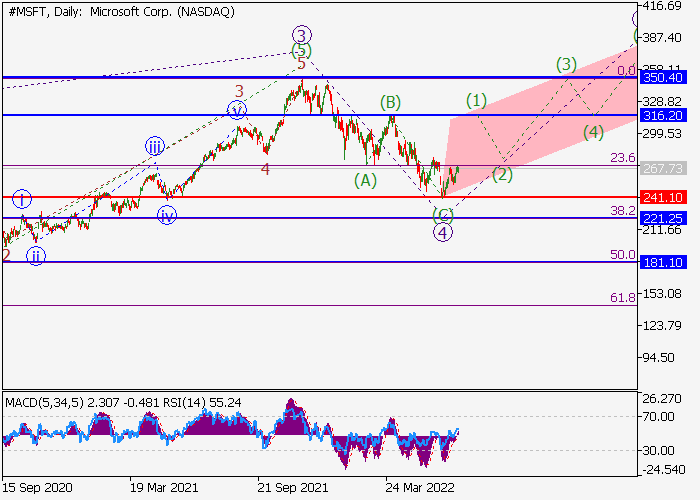
Task: Click the current price 267.73 label
Action: (662, 169)
